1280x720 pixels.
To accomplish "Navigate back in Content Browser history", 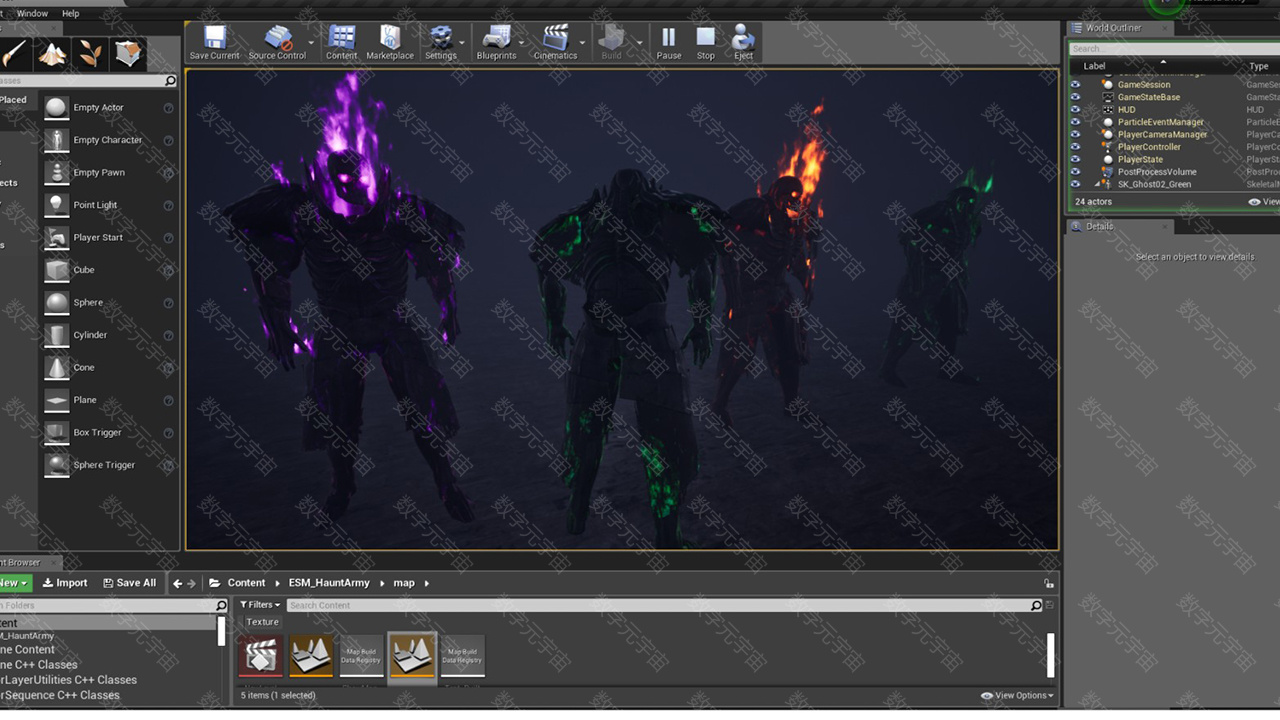I will pyautogui.click(x=177, y=583).
